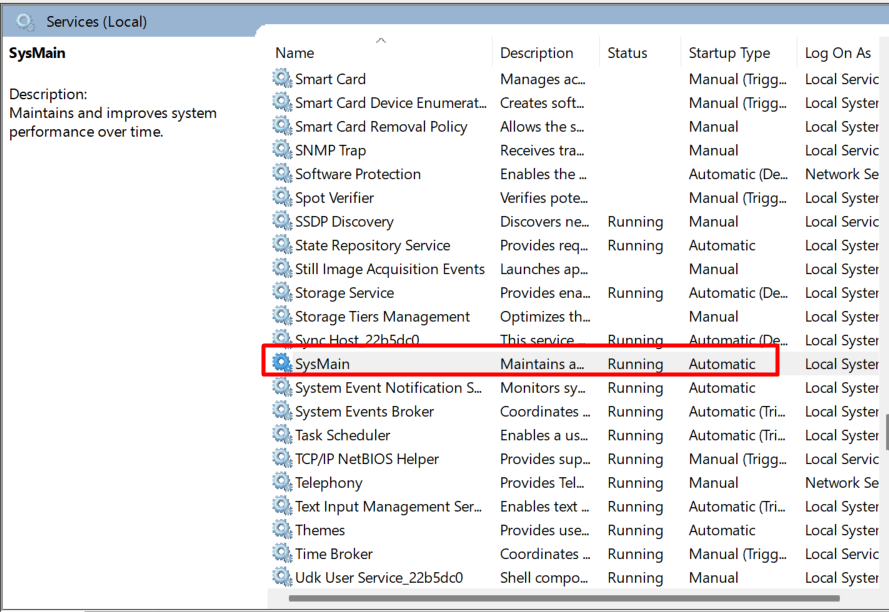Click the Telephony service gear icon
This screenshot has width=889, height=612.
click(280, 482)
